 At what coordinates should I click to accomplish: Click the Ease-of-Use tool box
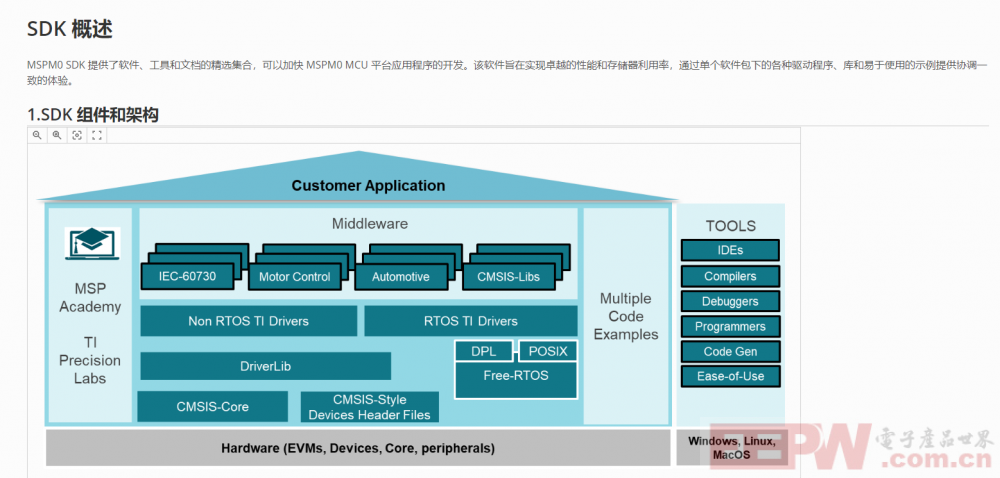(730, 376)
